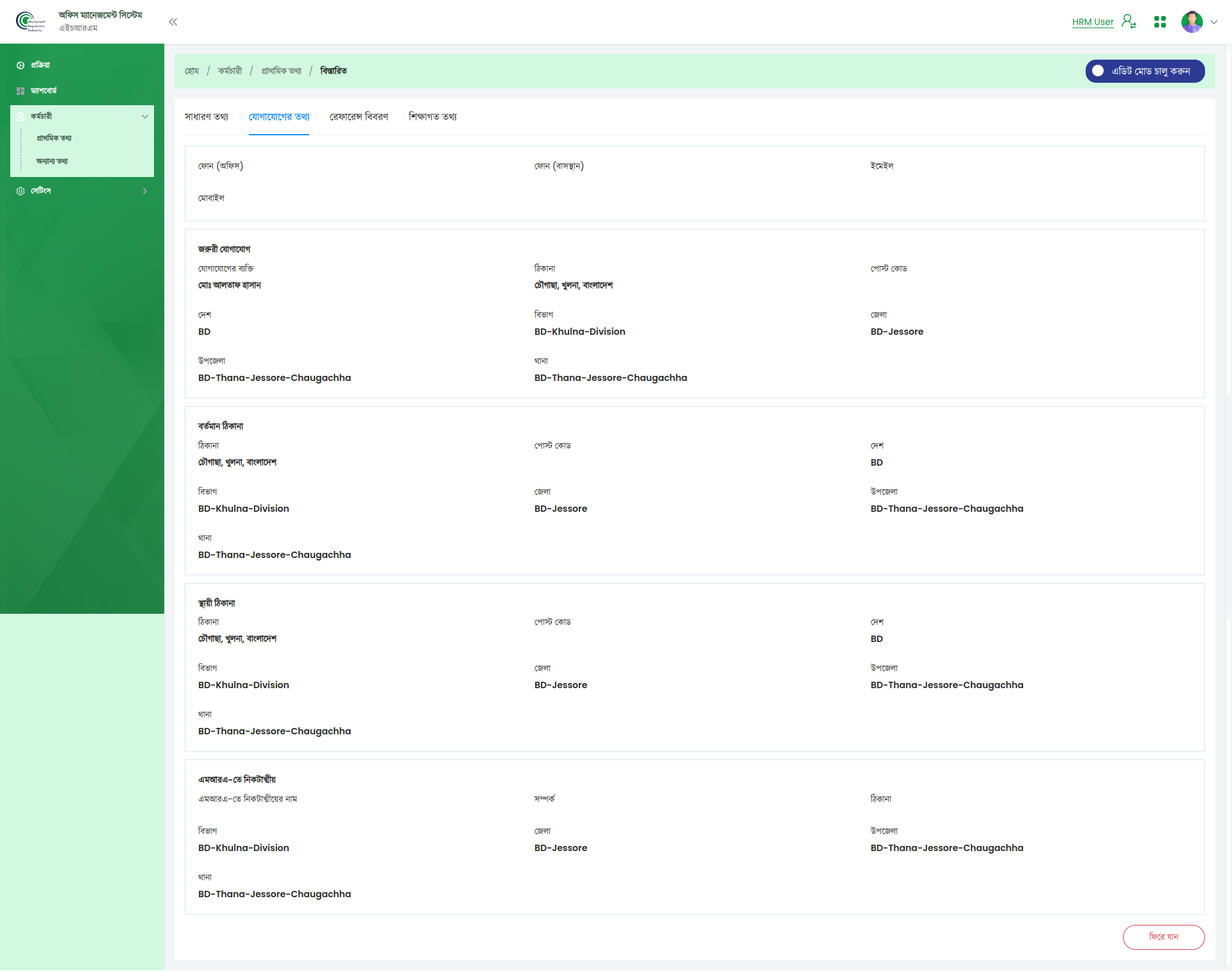The height and width of the screenshot is (971, 1232).
Task: Switch to the সাধারণ তথ্য tab
Action: [207, 117]
